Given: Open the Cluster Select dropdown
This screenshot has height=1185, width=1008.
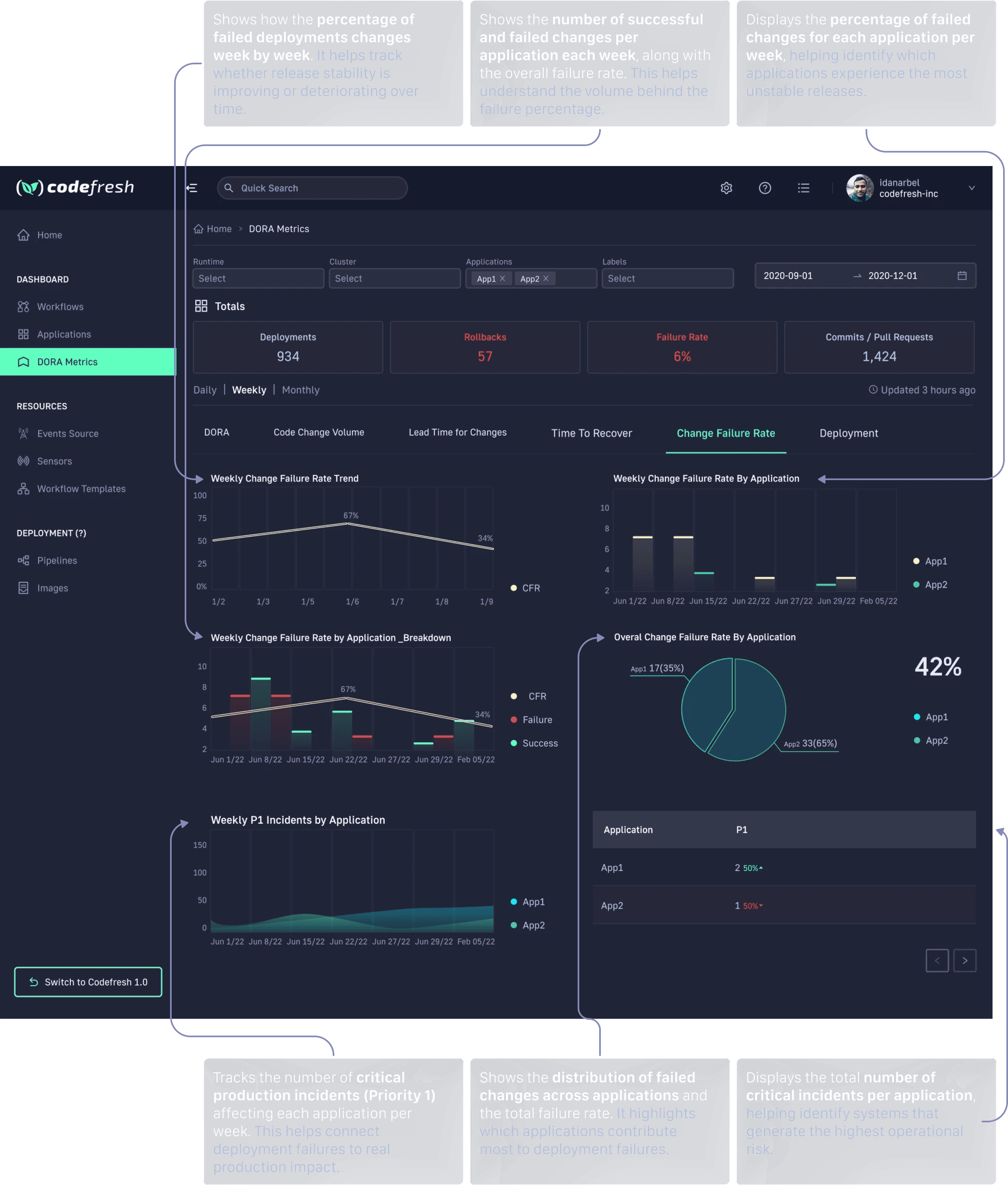Looking at the screenshot, I should (394, 278).
